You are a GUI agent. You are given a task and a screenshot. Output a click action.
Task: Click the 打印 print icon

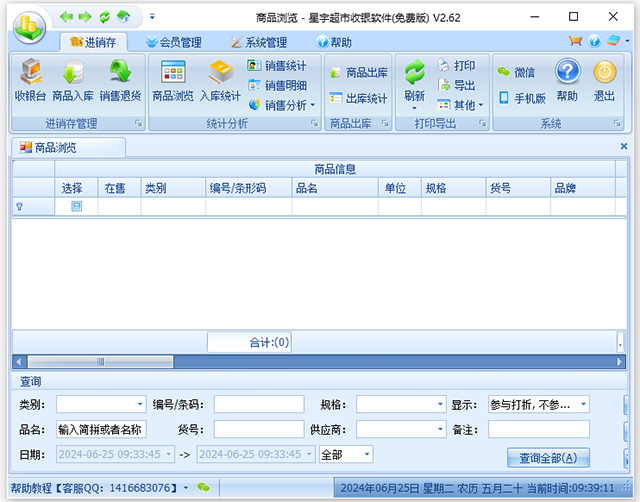(x=456, y=65)
